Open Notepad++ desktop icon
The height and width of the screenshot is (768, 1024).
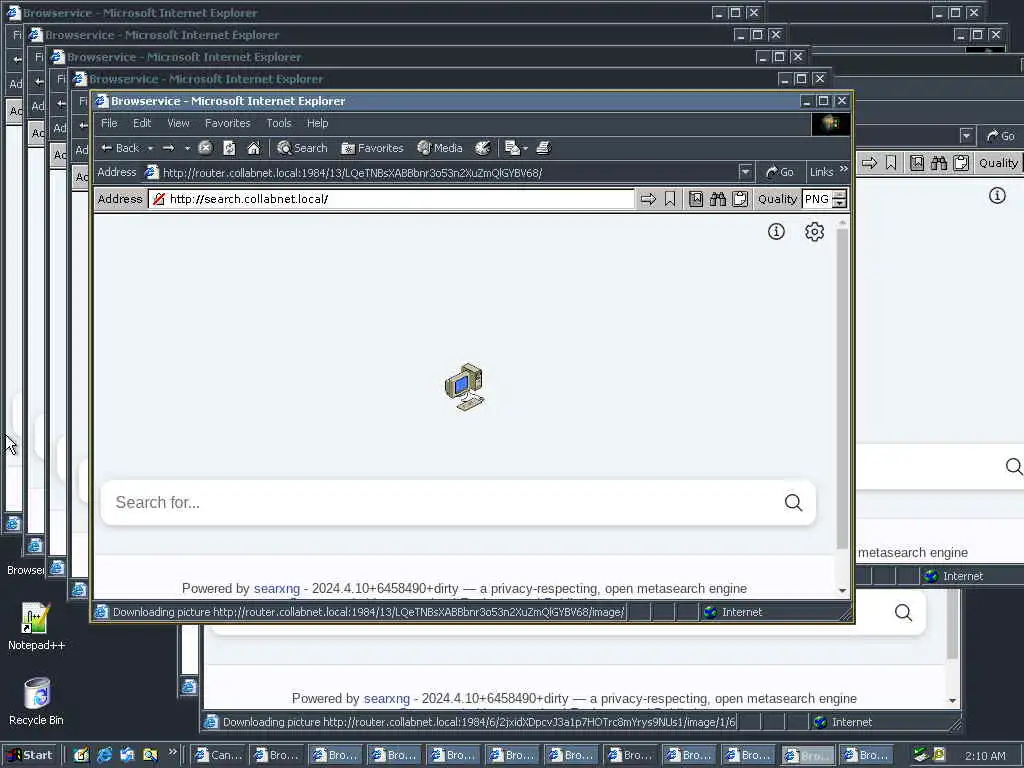coord(36,626)
